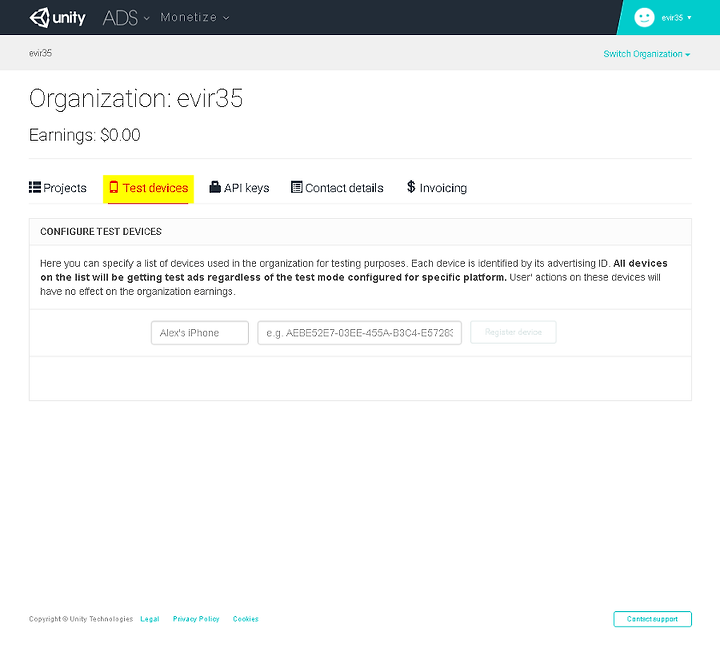Click the Invoicing dollar icon

pyautogui.click(x=411, y=186)
